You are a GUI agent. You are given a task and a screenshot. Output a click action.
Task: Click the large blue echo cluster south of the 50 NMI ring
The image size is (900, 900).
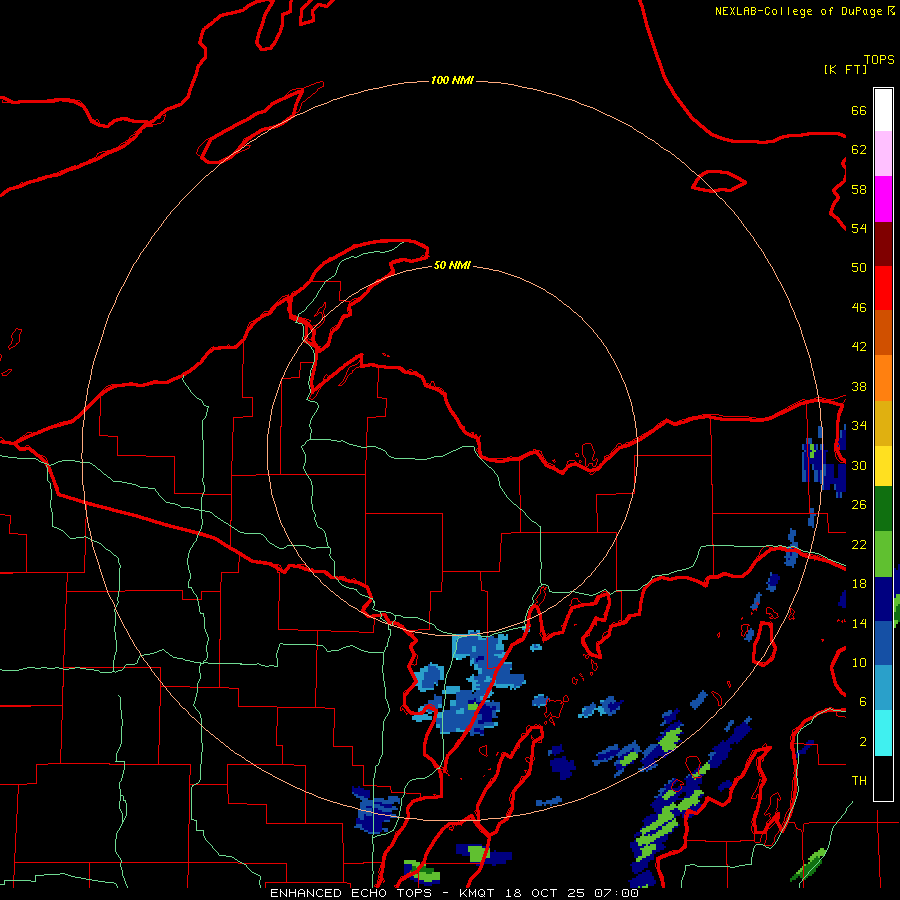(468, 683)
